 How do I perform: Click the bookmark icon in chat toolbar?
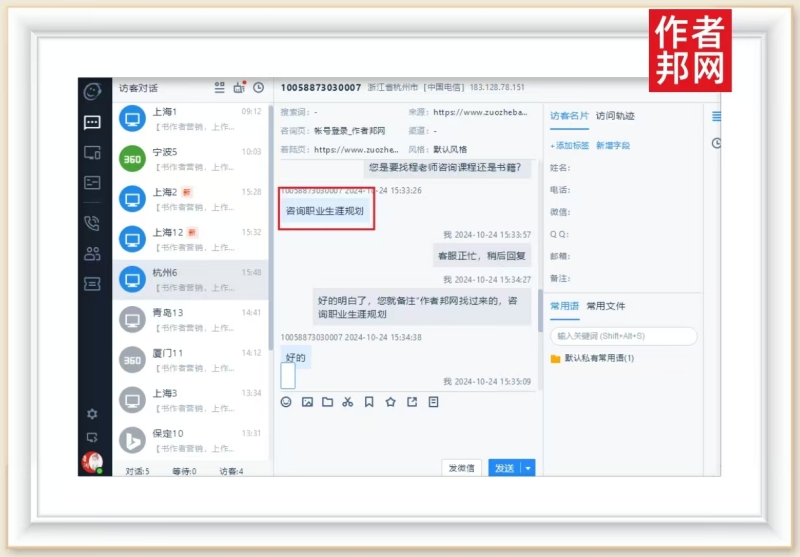click(369, 402)
